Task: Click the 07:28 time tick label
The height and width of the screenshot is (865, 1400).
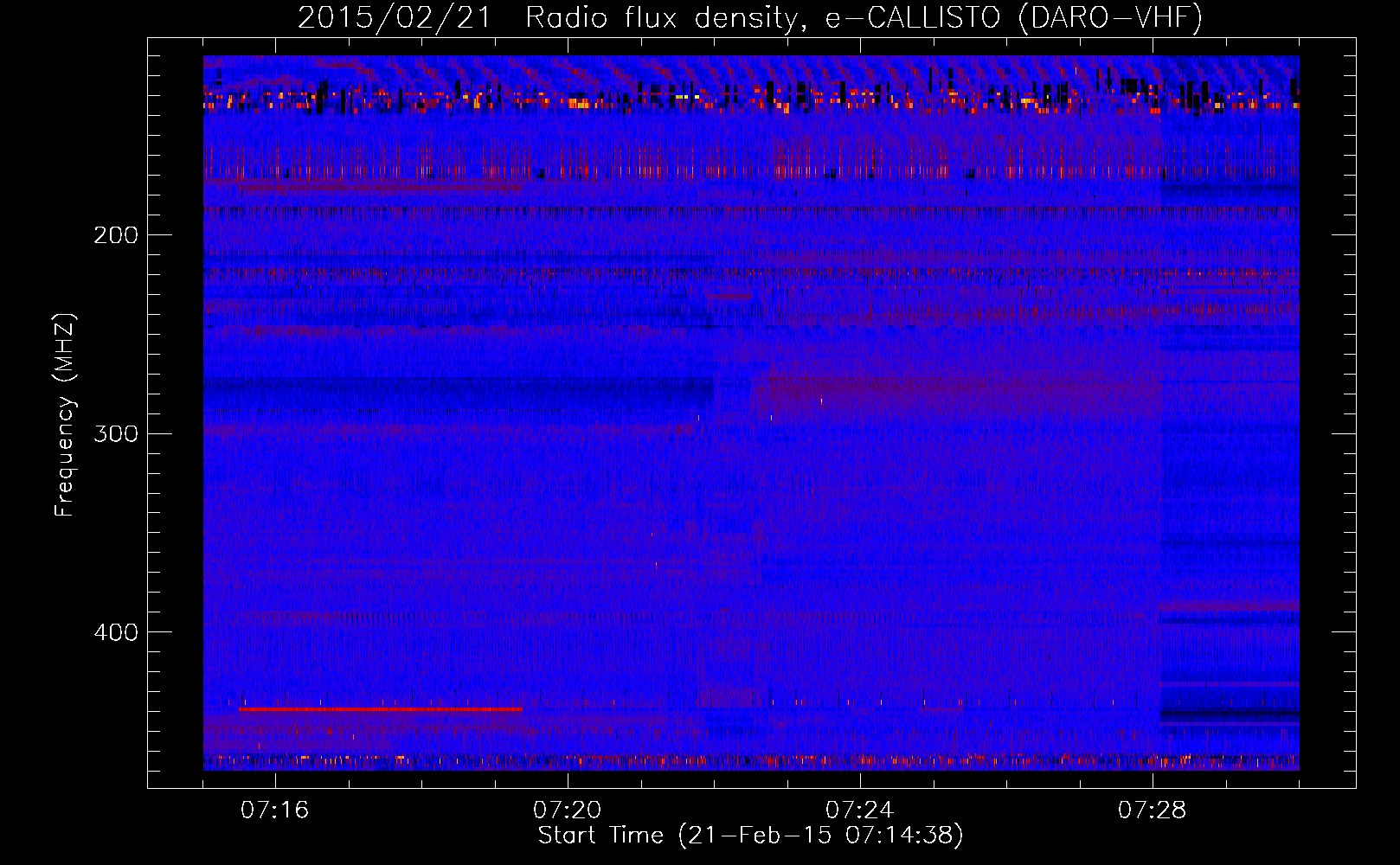Action: pyautogui.click(x=1153, y=811)
